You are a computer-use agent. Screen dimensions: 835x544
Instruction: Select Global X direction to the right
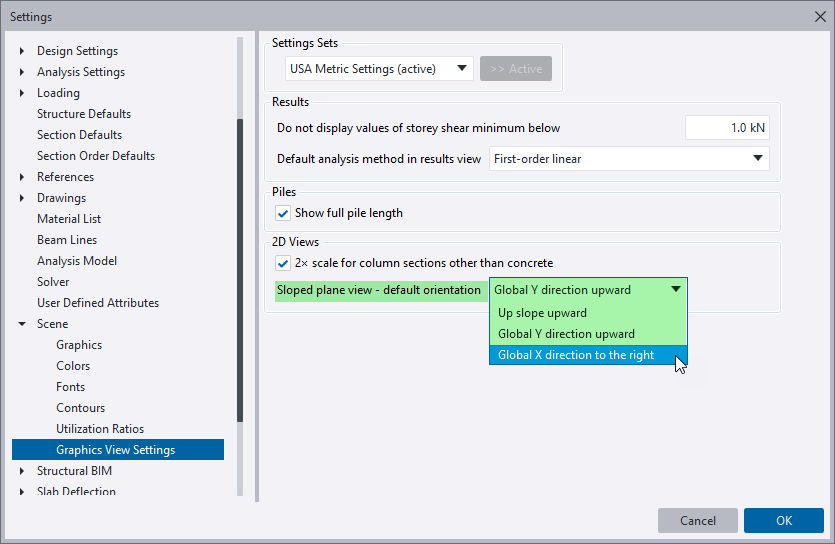point(576,355)
